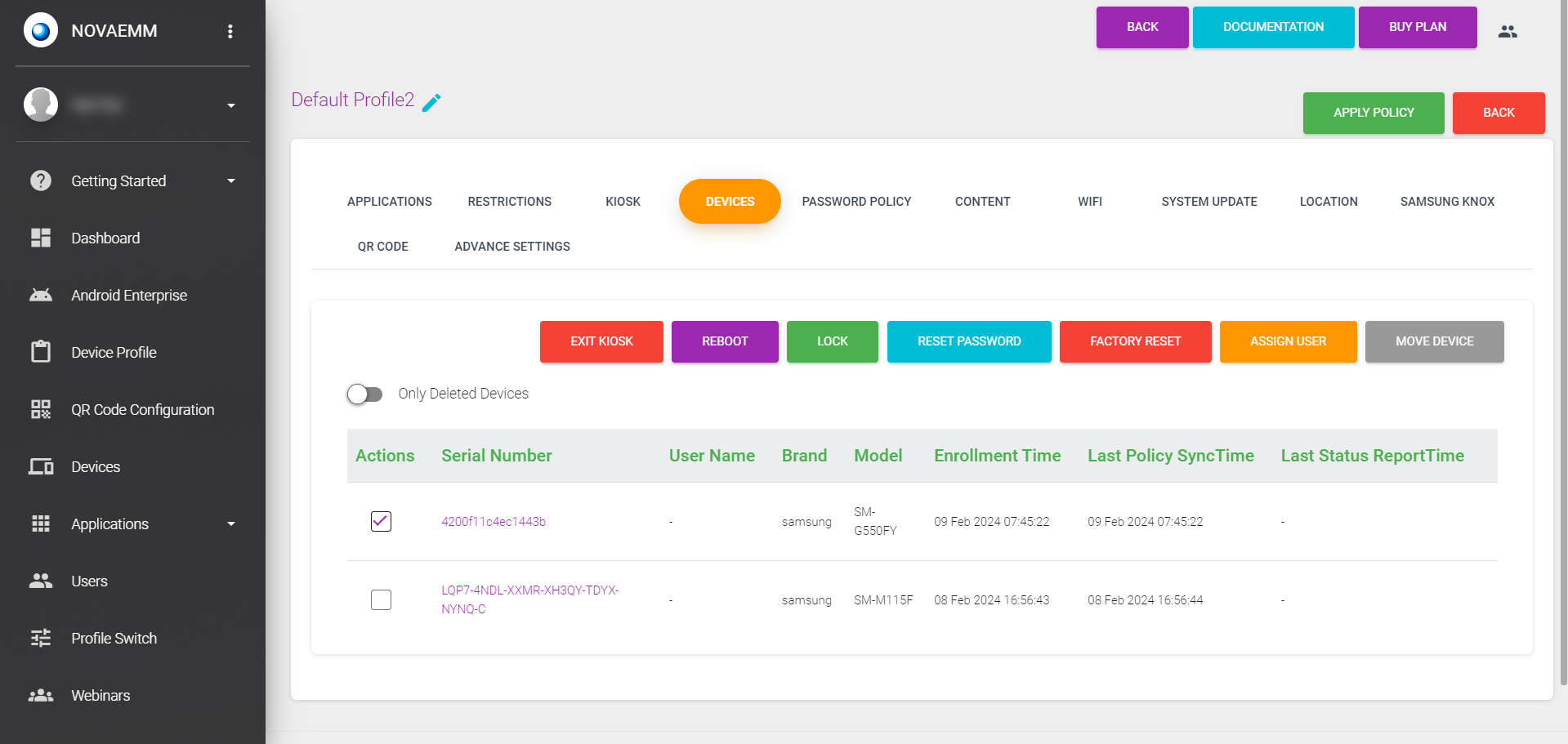Image resolution: width=1568 pixels, height=744 pixels.
Task: Click the Last Status ReportTime header
Action: (x=1373, y=456)
